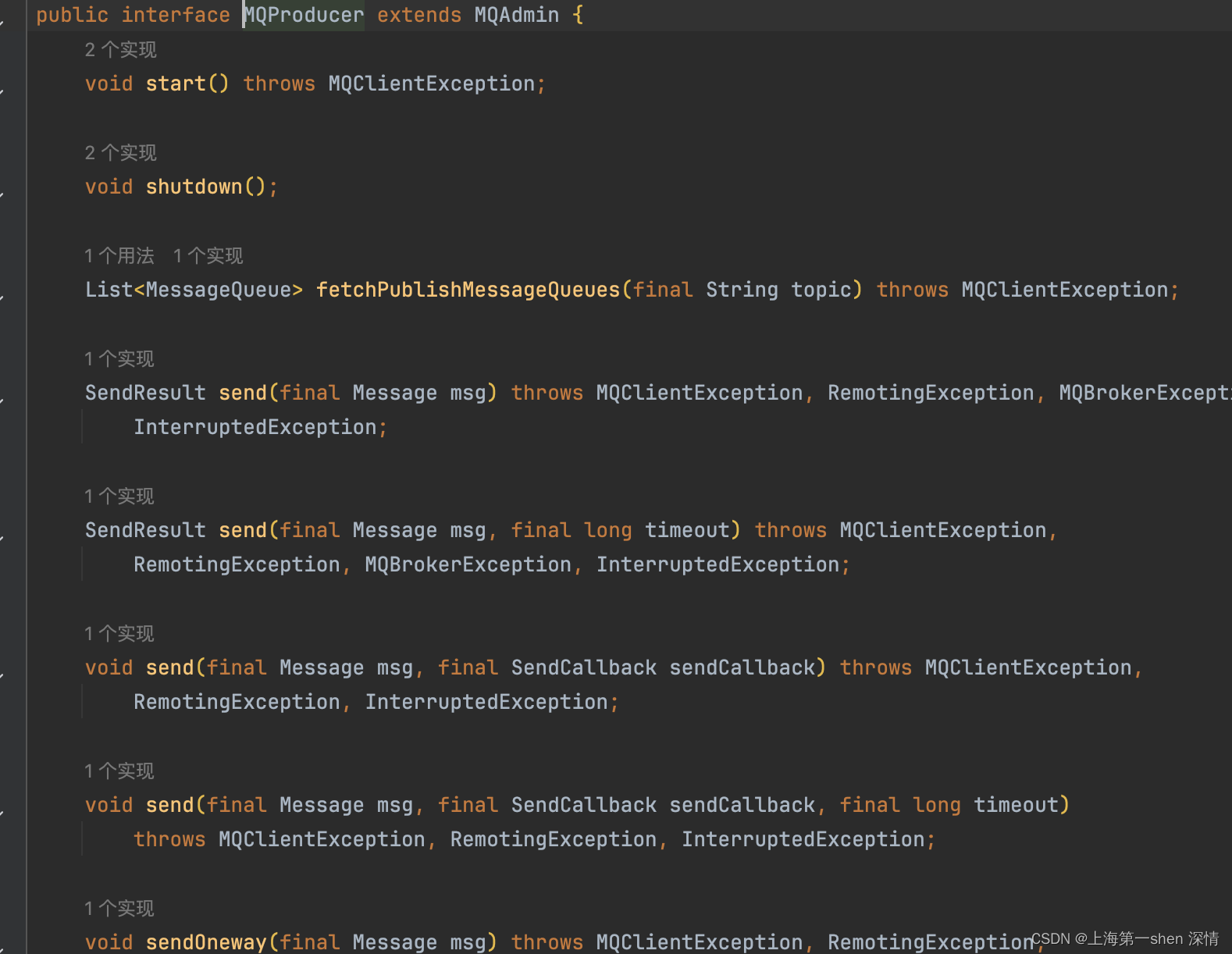Click 'timeout' in the void send callback signature
Screen dimensions: 1232x954
[1016, 805]
